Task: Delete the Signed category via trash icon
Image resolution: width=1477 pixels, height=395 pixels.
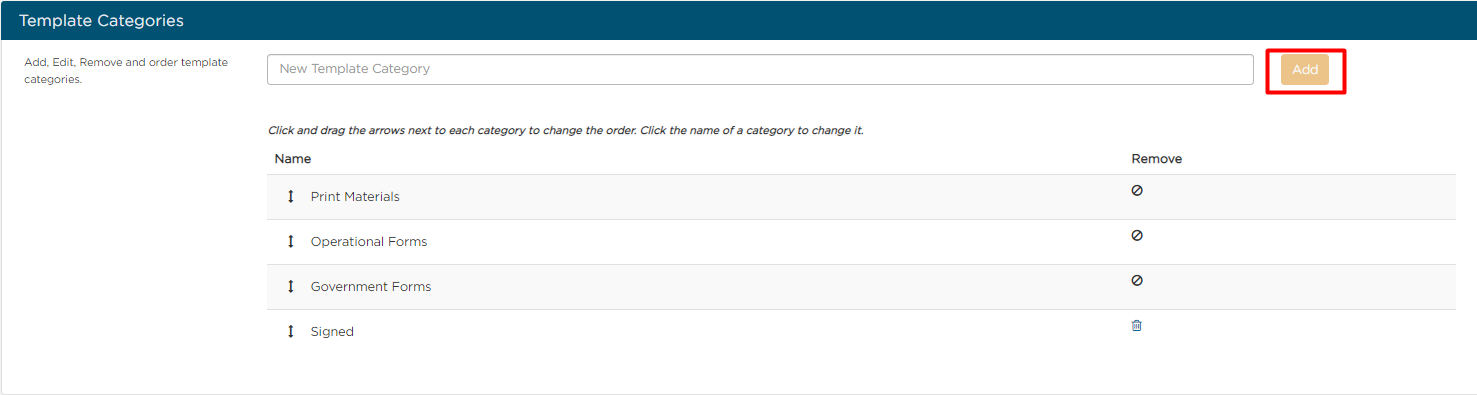Action: (1136, 326)
